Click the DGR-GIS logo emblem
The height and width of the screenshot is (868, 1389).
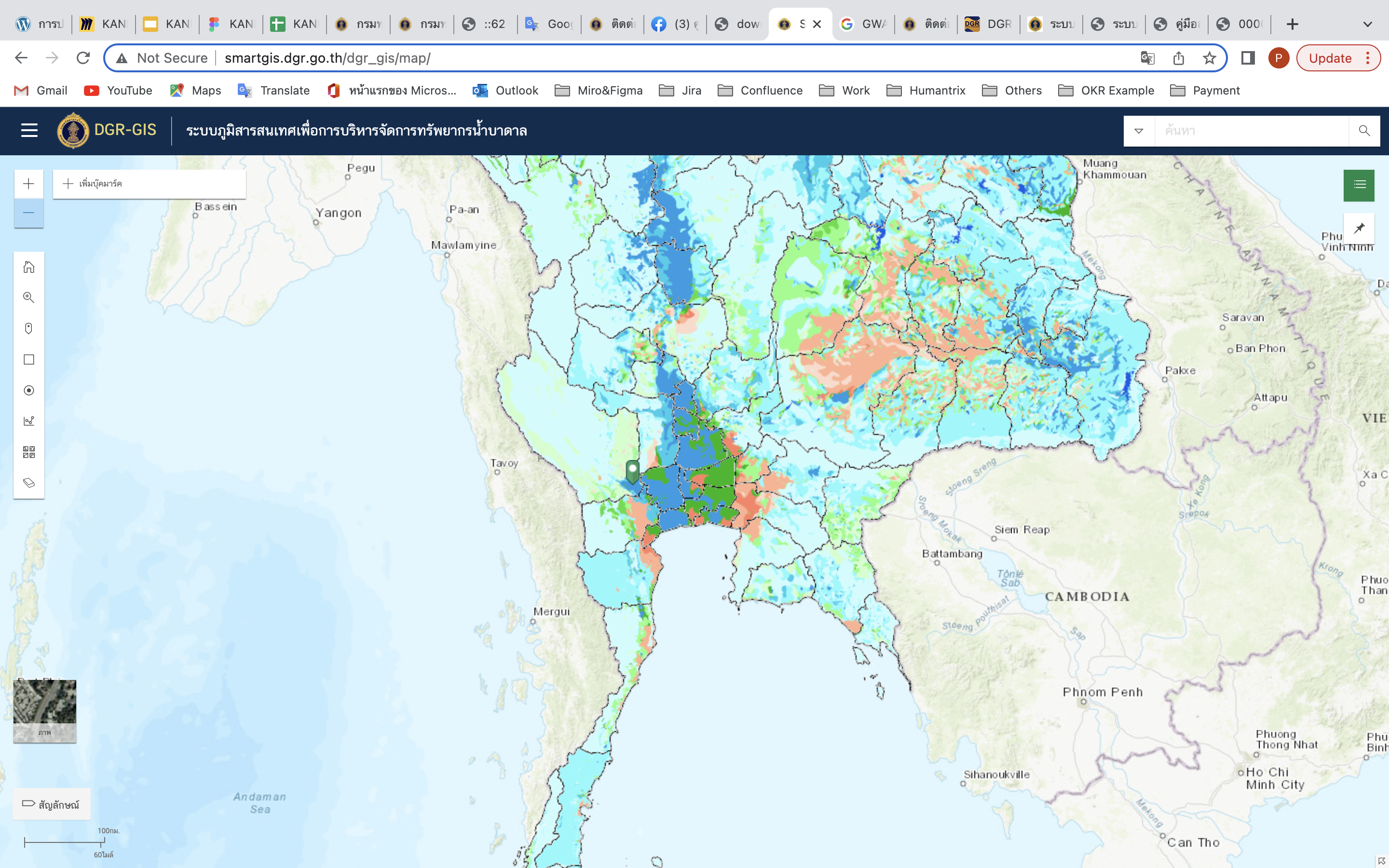[73, 130]
